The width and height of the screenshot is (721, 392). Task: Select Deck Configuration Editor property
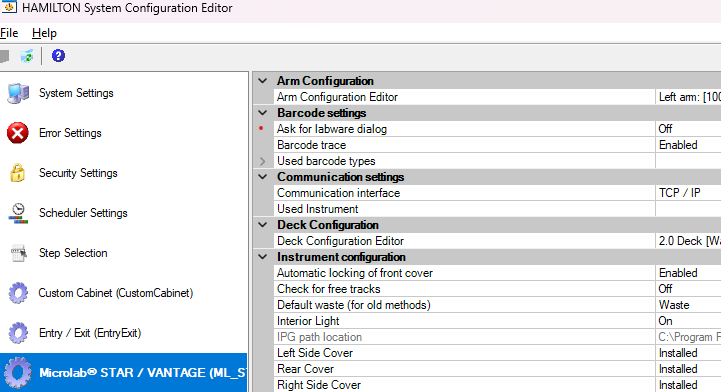[x=464, y=241]
